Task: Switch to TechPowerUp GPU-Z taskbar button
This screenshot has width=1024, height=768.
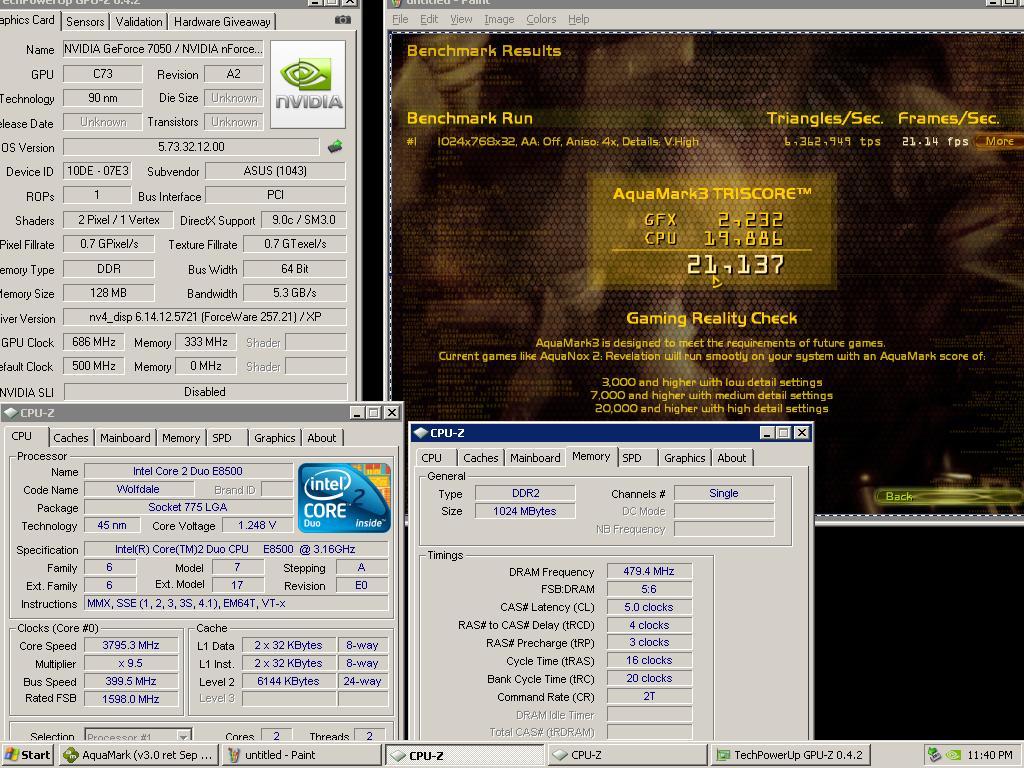Action: 790,755
